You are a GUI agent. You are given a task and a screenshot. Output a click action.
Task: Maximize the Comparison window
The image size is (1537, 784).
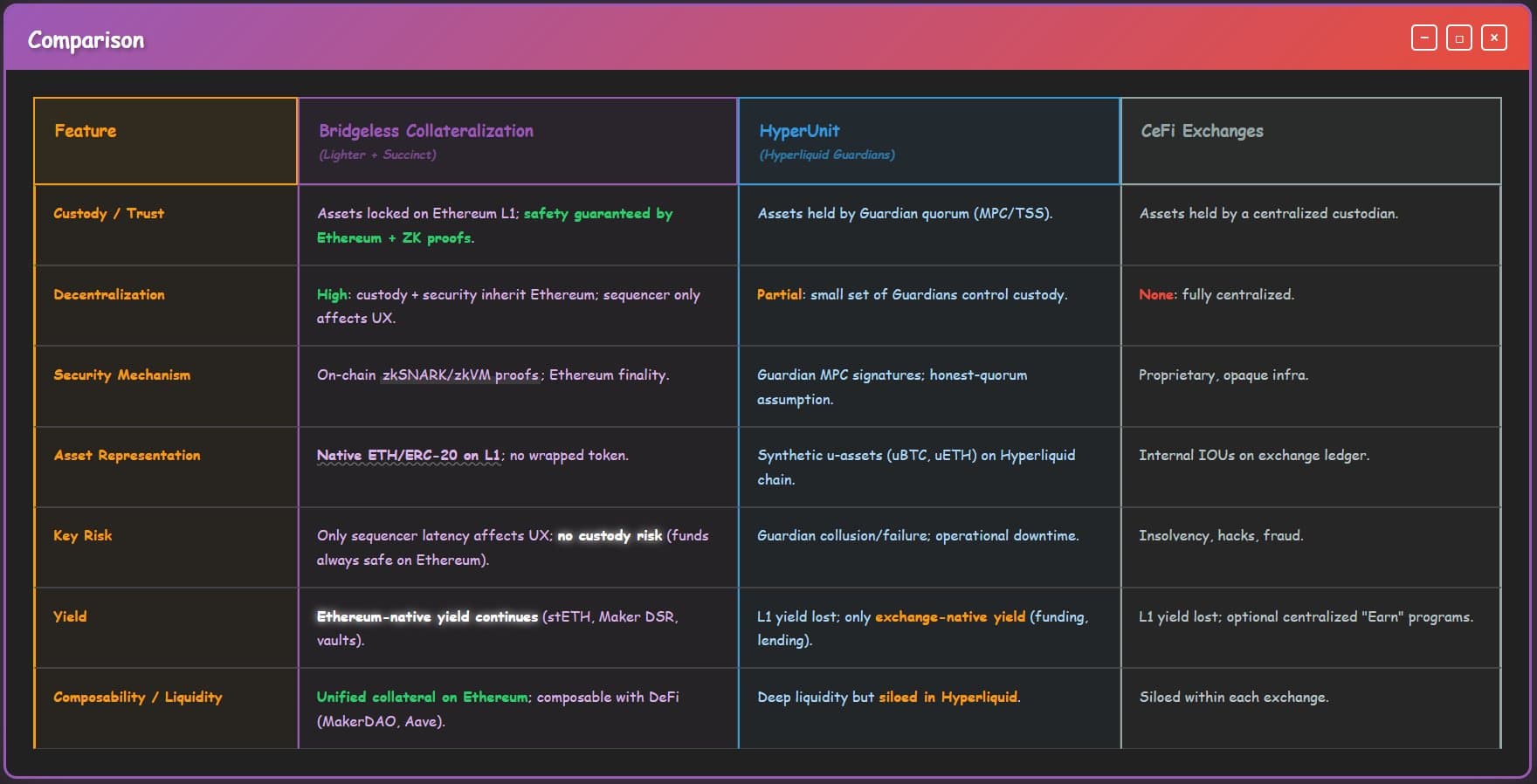[1458, 38]
